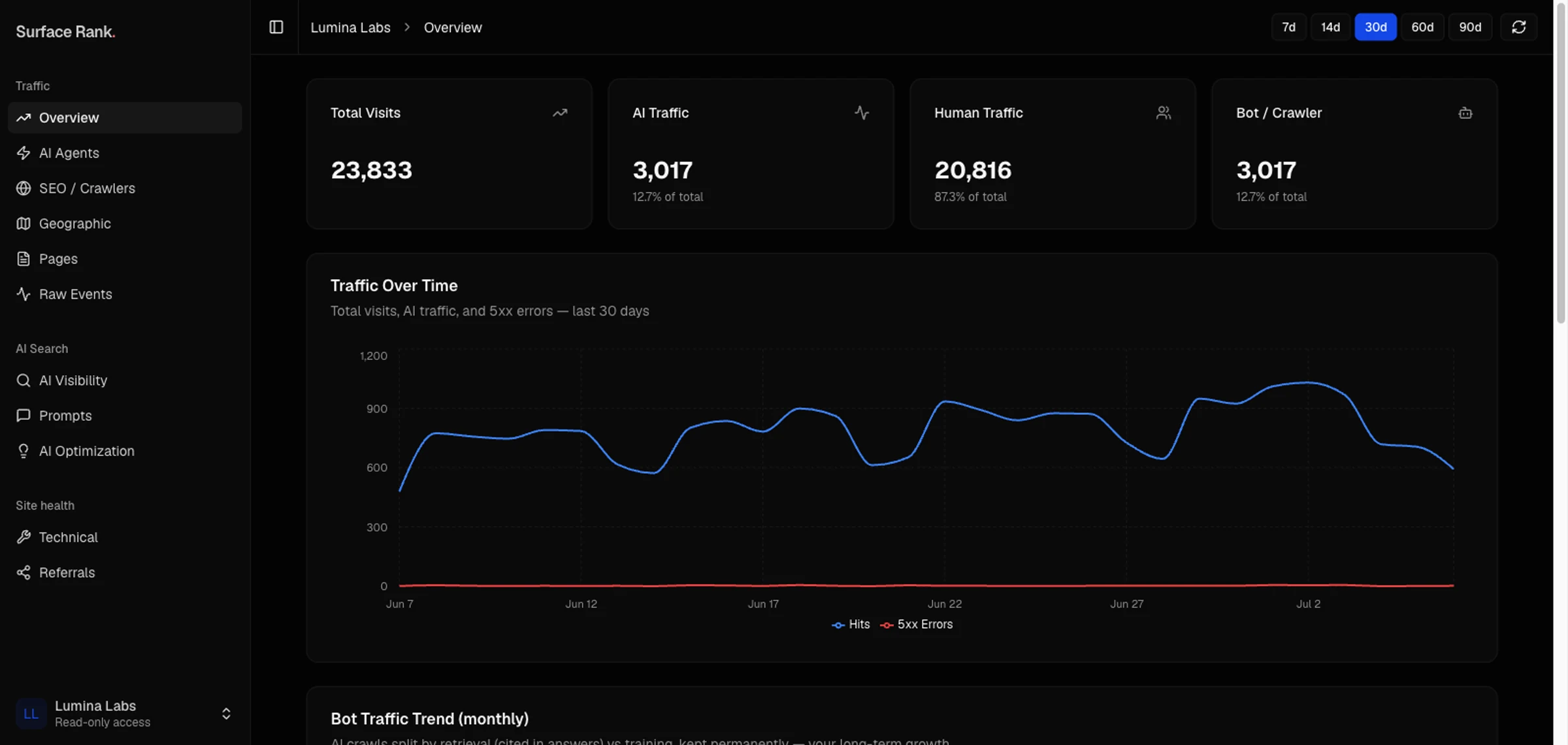Click the page vertical scrollbar
Image resolution: width=1568 pixels, height=745 pixels.
click(x=1561, y=163)
